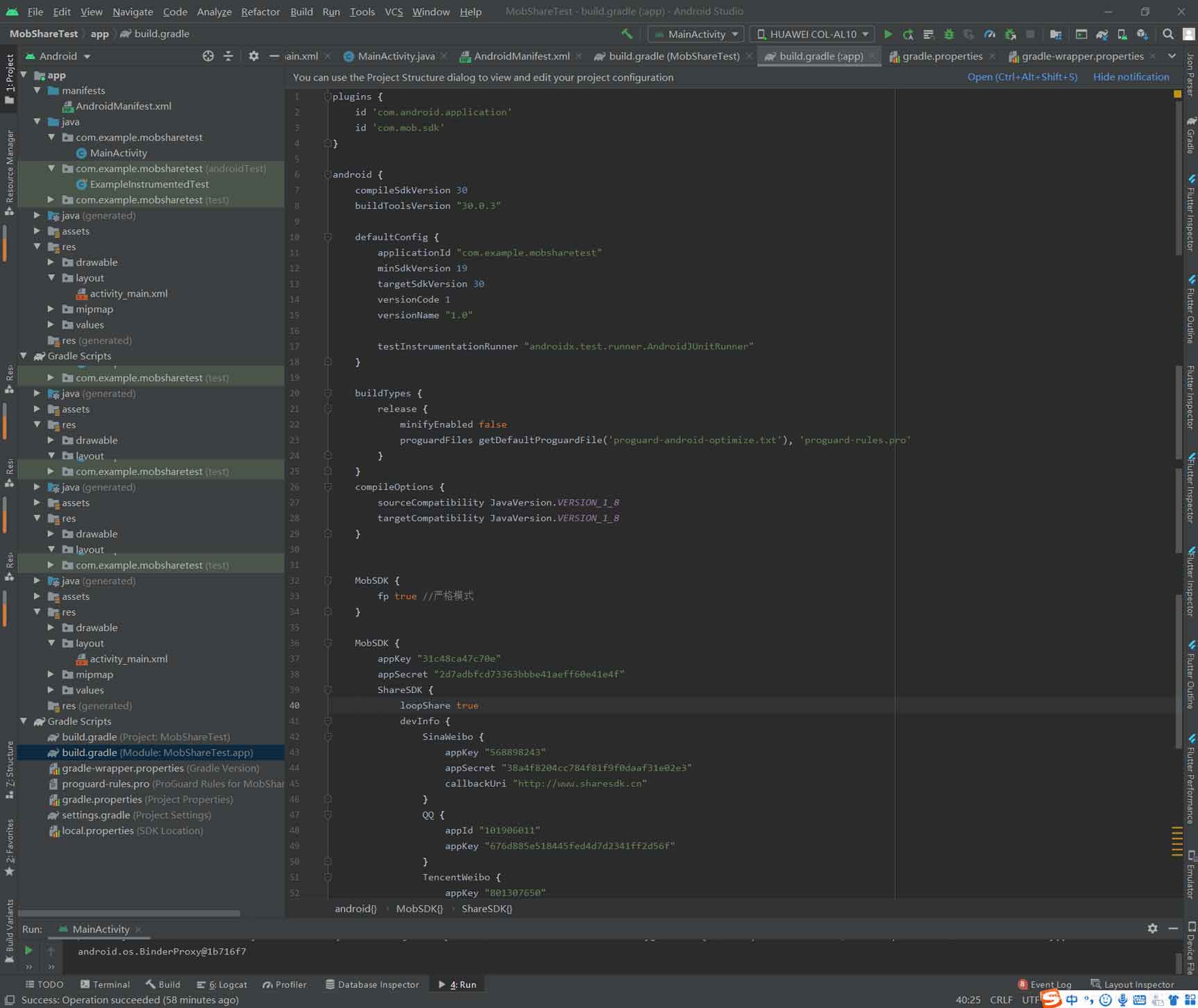
Task: Close the MainActivity.java editor tab
Action: tap(444, 56)
